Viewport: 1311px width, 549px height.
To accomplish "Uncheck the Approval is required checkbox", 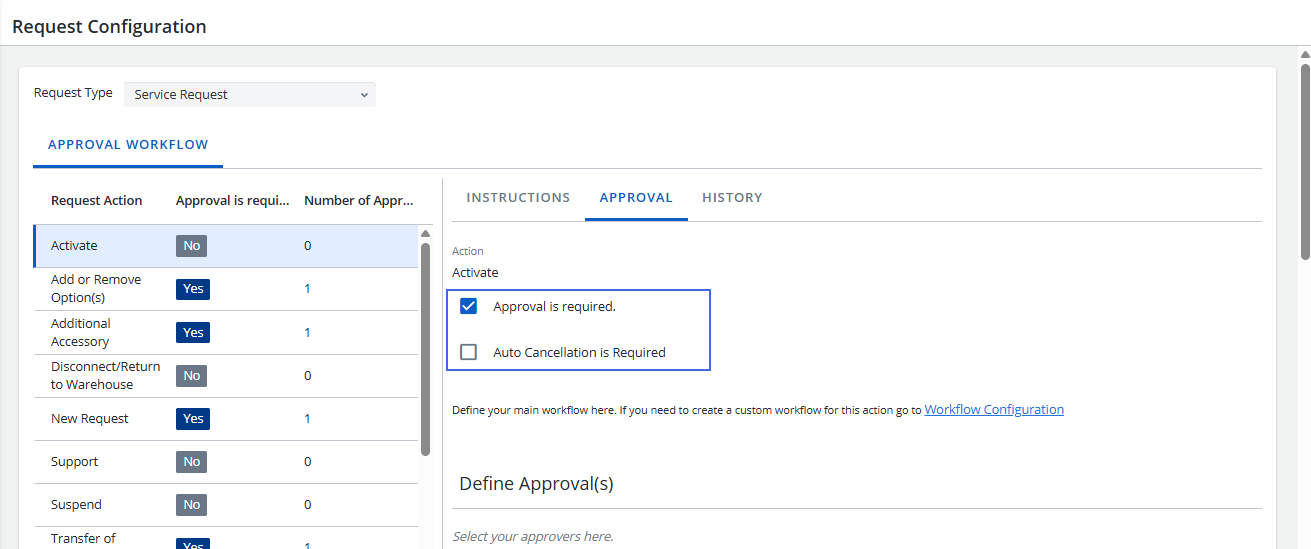I will coord(468,306).
